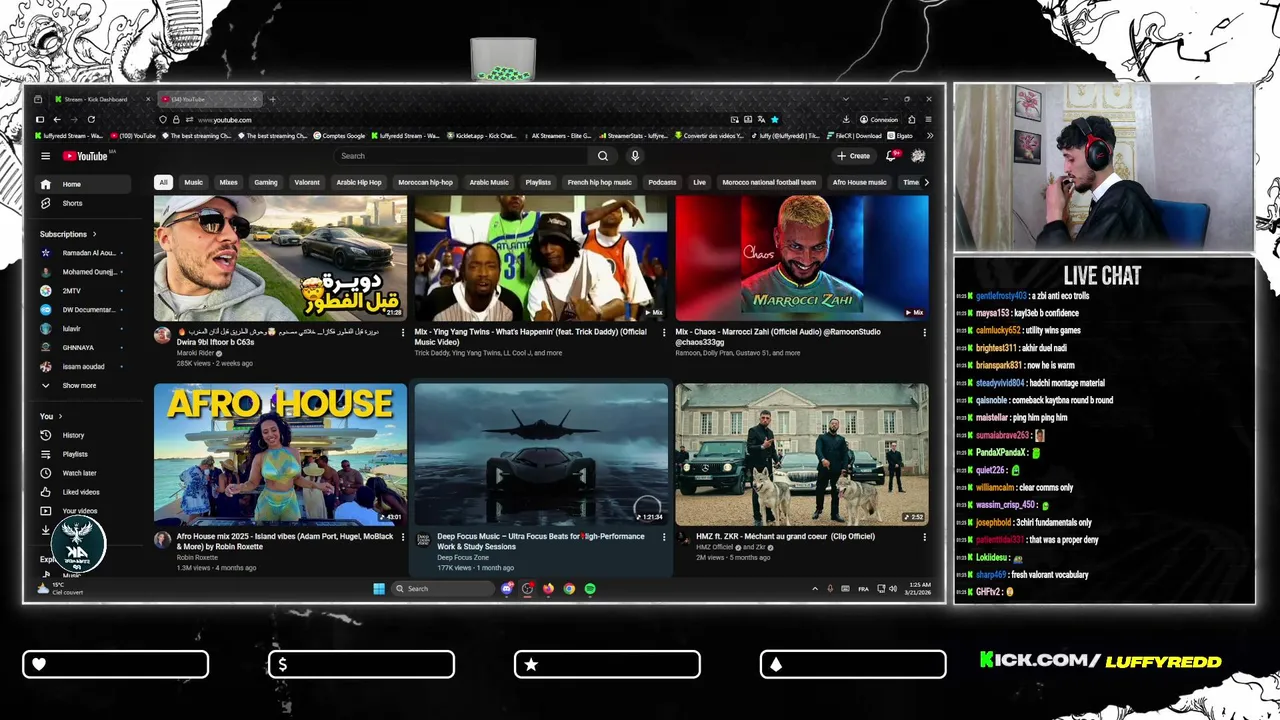1280x720 pixels.
Task: Open Playlists in the You section
Action: [75, 454]
